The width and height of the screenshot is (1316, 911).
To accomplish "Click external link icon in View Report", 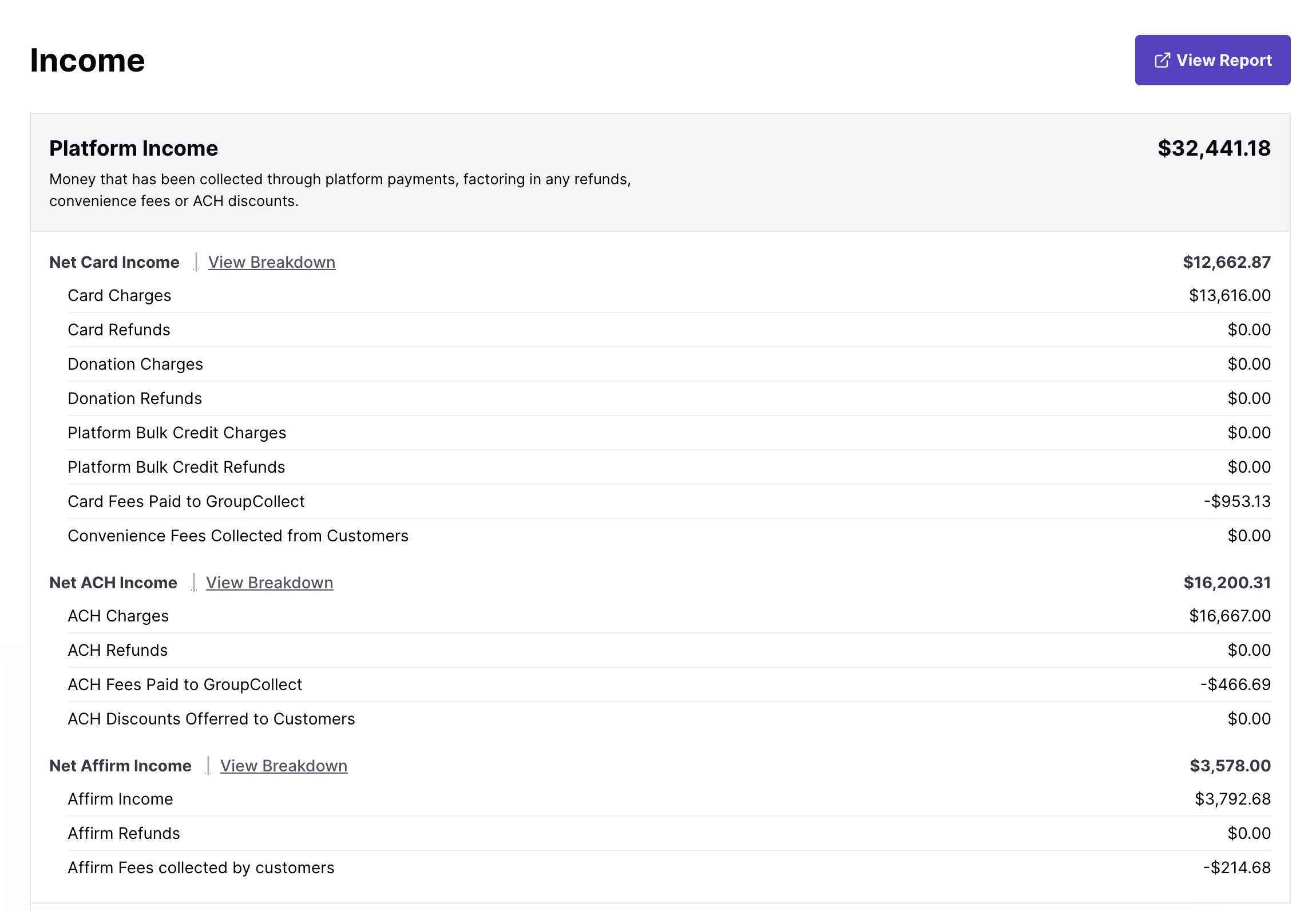I will coord(1162,60).
